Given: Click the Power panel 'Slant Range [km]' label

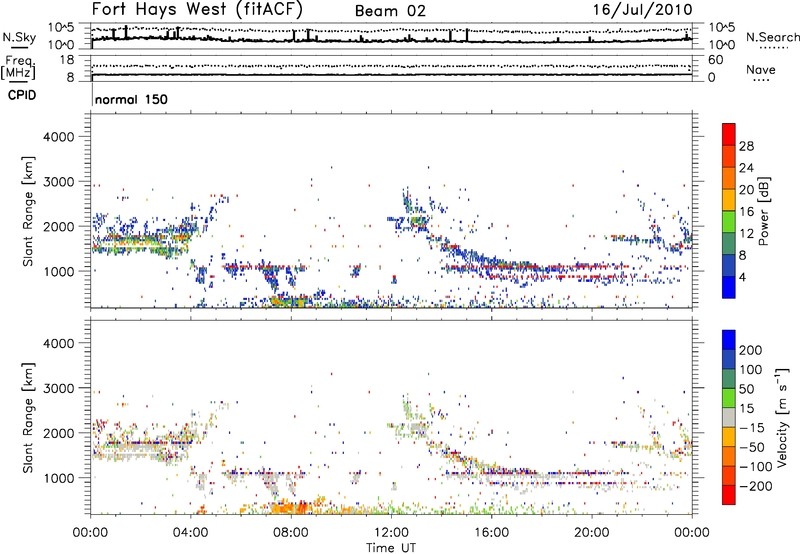Looking at the screenshot, I should click(x=28, y=211).
